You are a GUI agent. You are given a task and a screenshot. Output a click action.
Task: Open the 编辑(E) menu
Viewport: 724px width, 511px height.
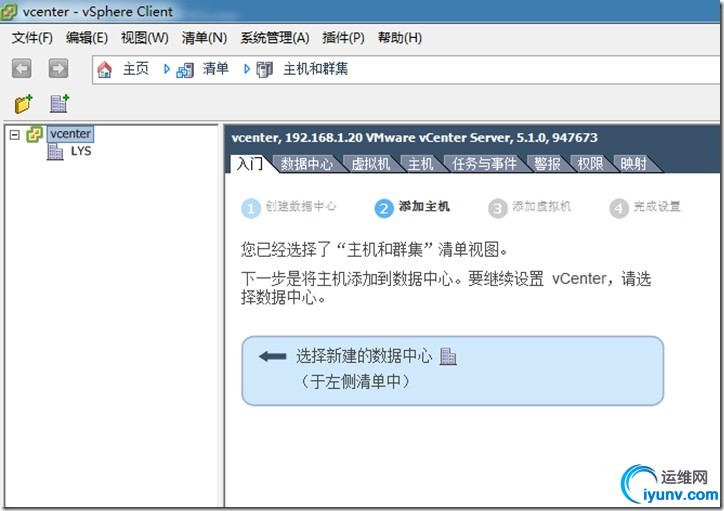(x=87, y=38)
